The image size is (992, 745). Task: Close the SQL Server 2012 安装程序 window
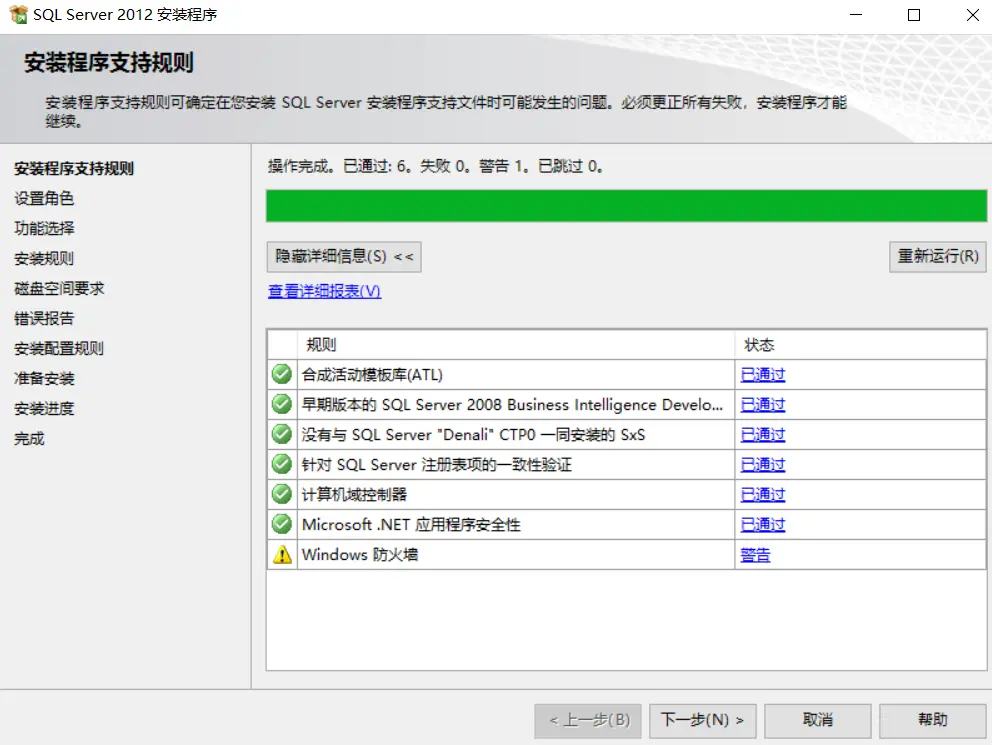coord(972,15)
